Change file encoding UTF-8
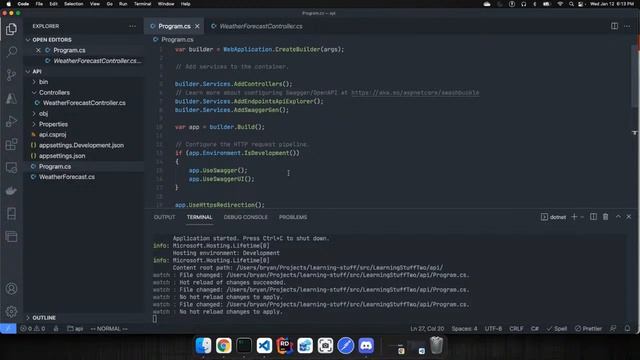640x360 pixels. click(493, 329)
